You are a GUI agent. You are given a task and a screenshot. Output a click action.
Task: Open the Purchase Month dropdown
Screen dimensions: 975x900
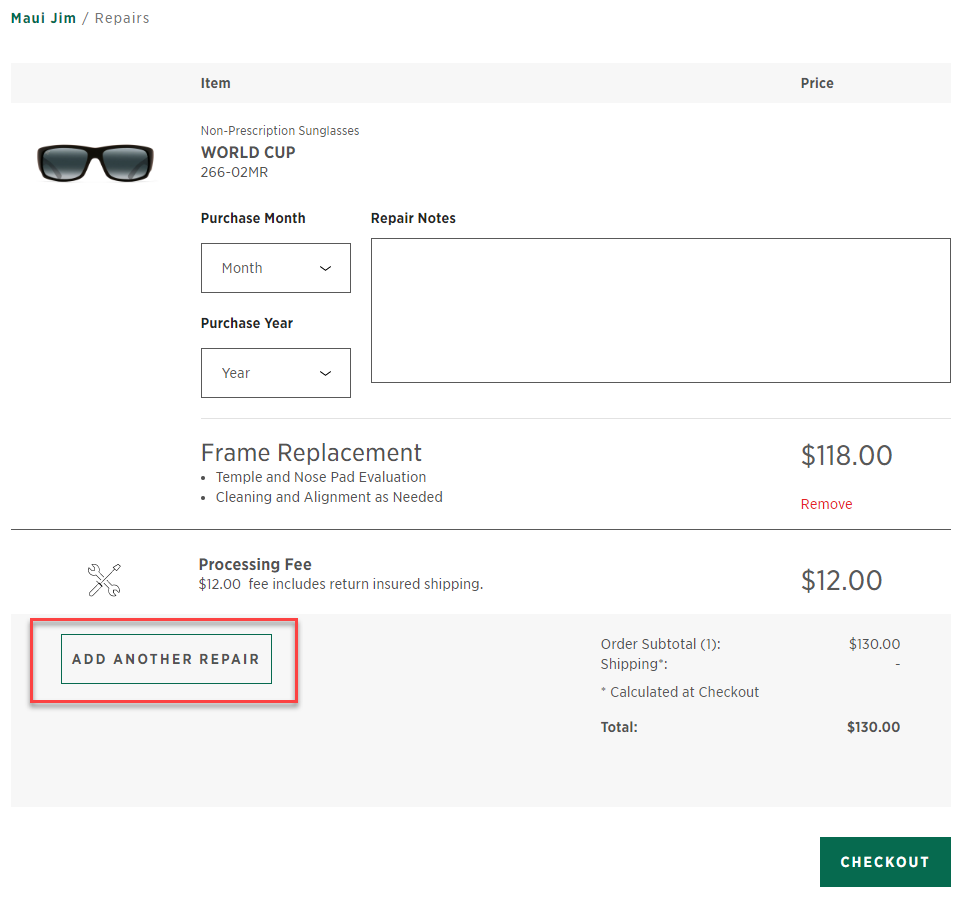(x=275, y=268)
